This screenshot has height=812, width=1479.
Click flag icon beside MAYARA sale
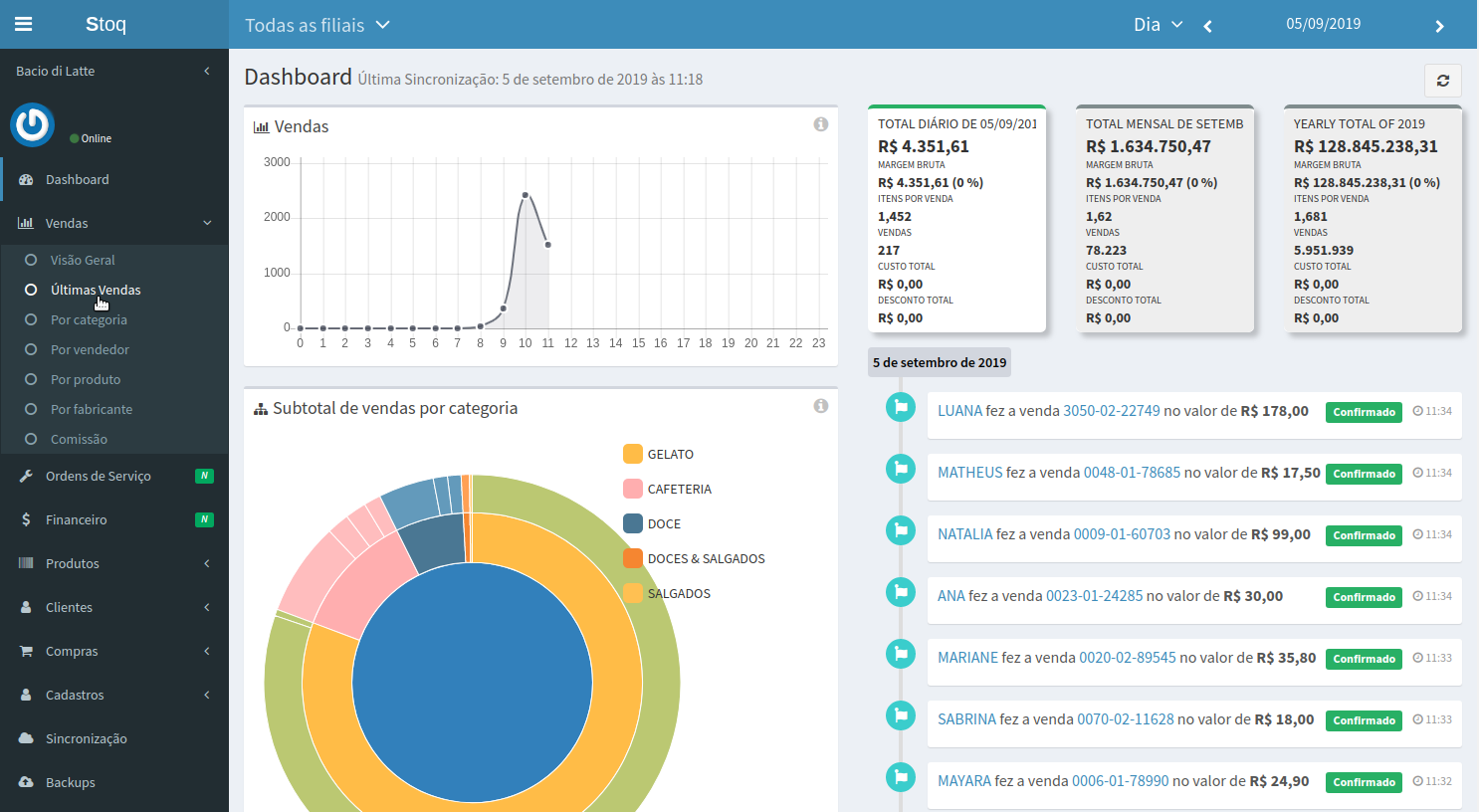click(x=901, y=777)
